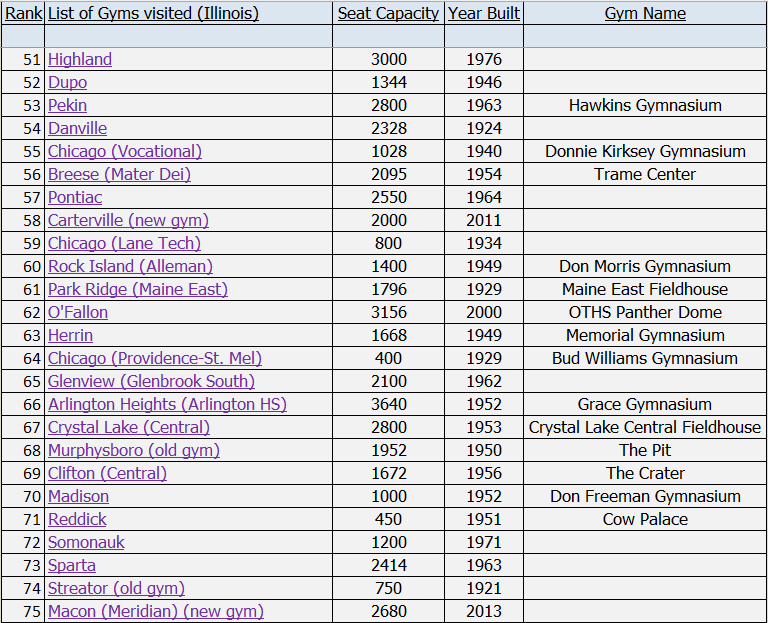768x623 pixels.
Task: Select The Crater gym name cell
Action: [645, 474]
